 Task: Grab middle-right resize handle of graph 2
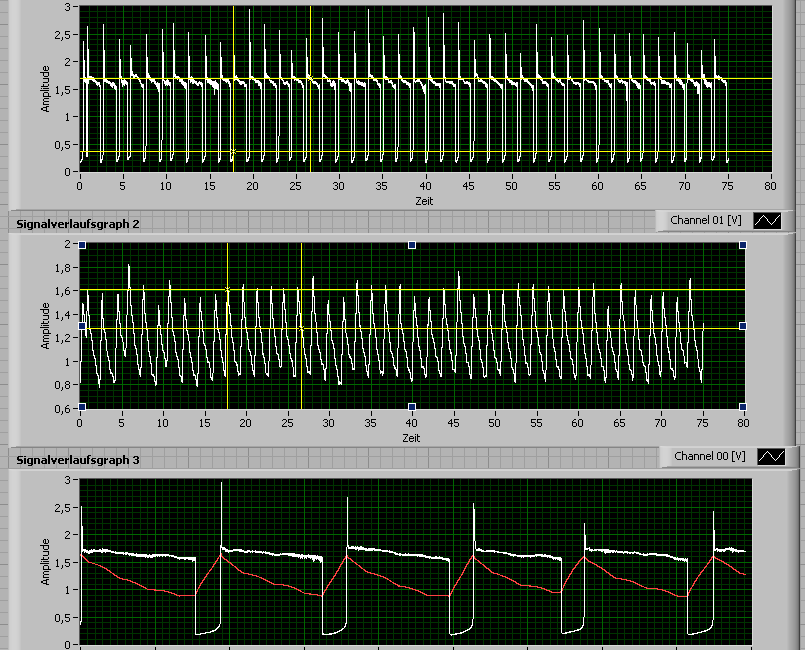click(x=742, y=326)
